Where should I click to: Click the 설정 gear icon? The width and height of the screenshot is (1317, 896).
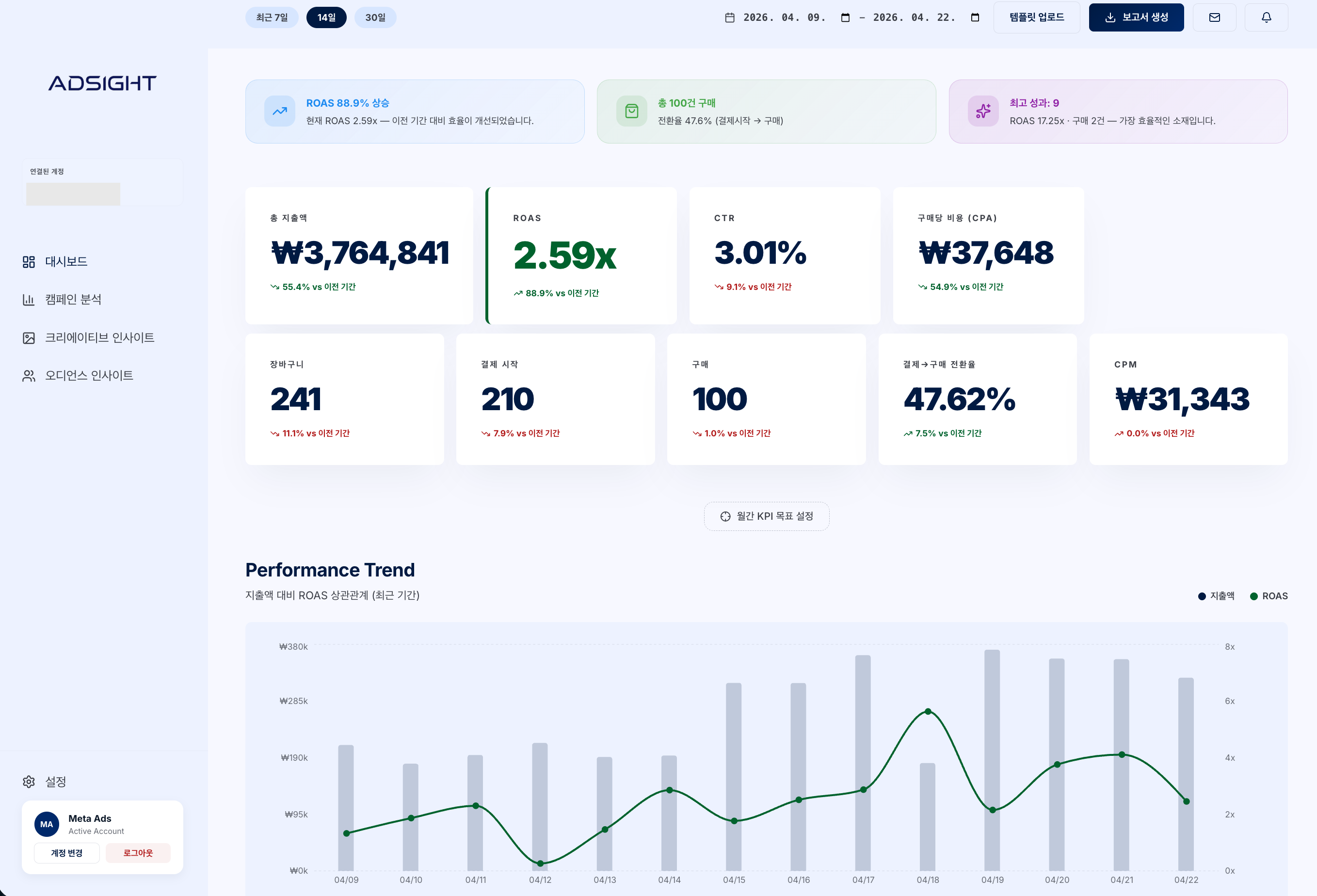point(29,782)
